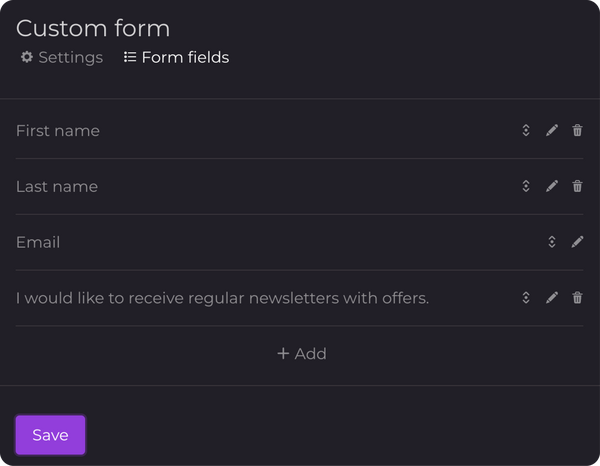Select the Last name field label

click(x=57, y=187)
